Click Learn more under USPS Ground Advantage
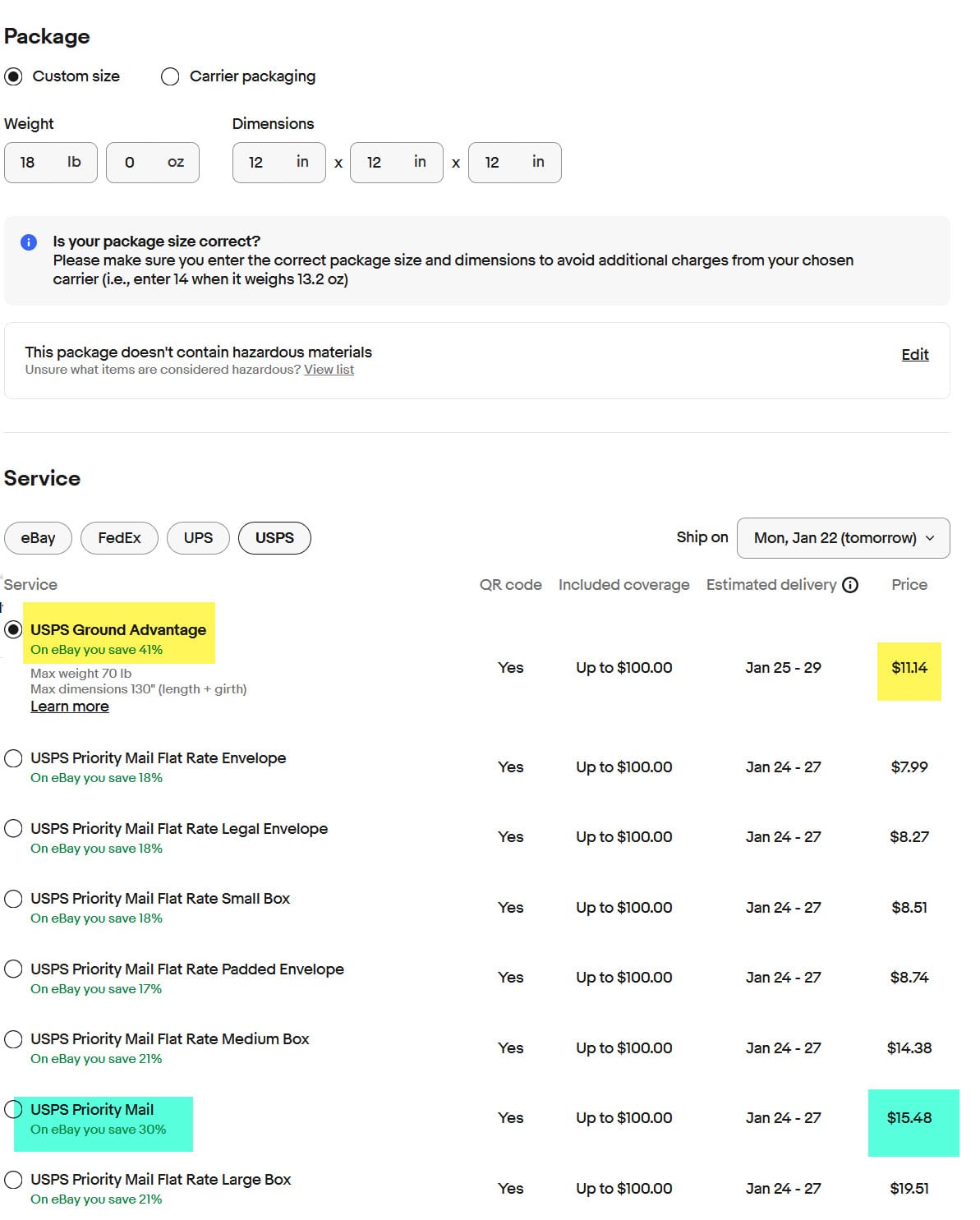Screen dimensions: 980x1220 [x=70, y=707]
